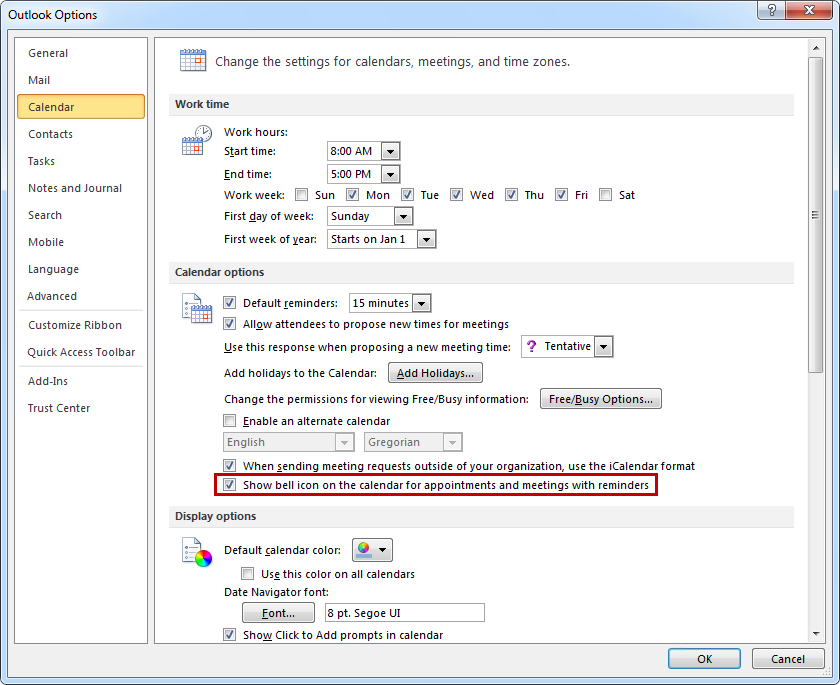Open the First day of week dropdown
This screenshot has height=685, width=840.
(x=403, y=216)
